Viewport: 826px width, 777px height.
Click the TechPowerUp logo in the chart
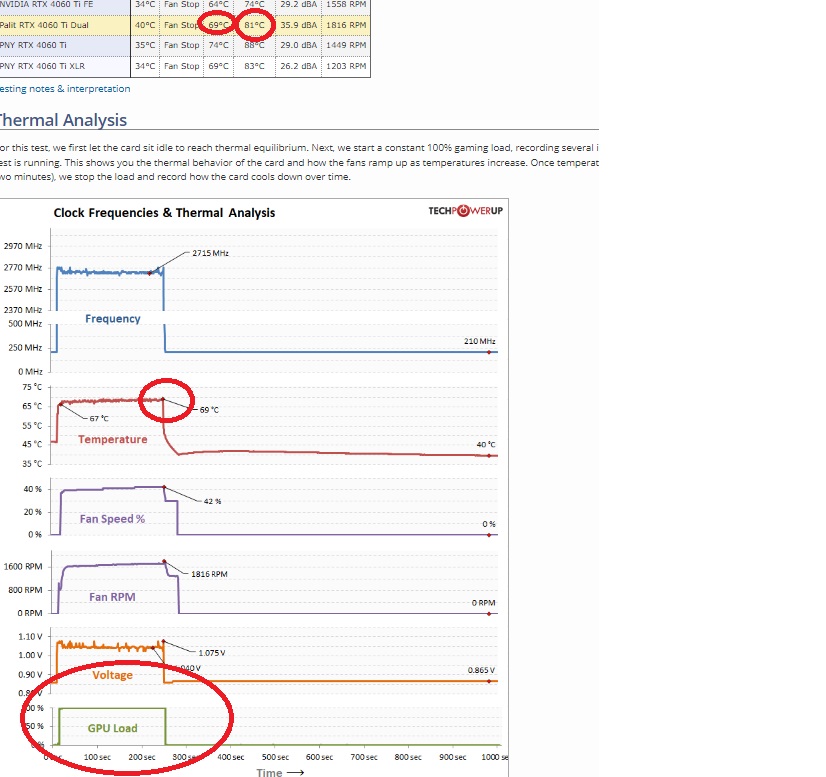click(465, 211)
